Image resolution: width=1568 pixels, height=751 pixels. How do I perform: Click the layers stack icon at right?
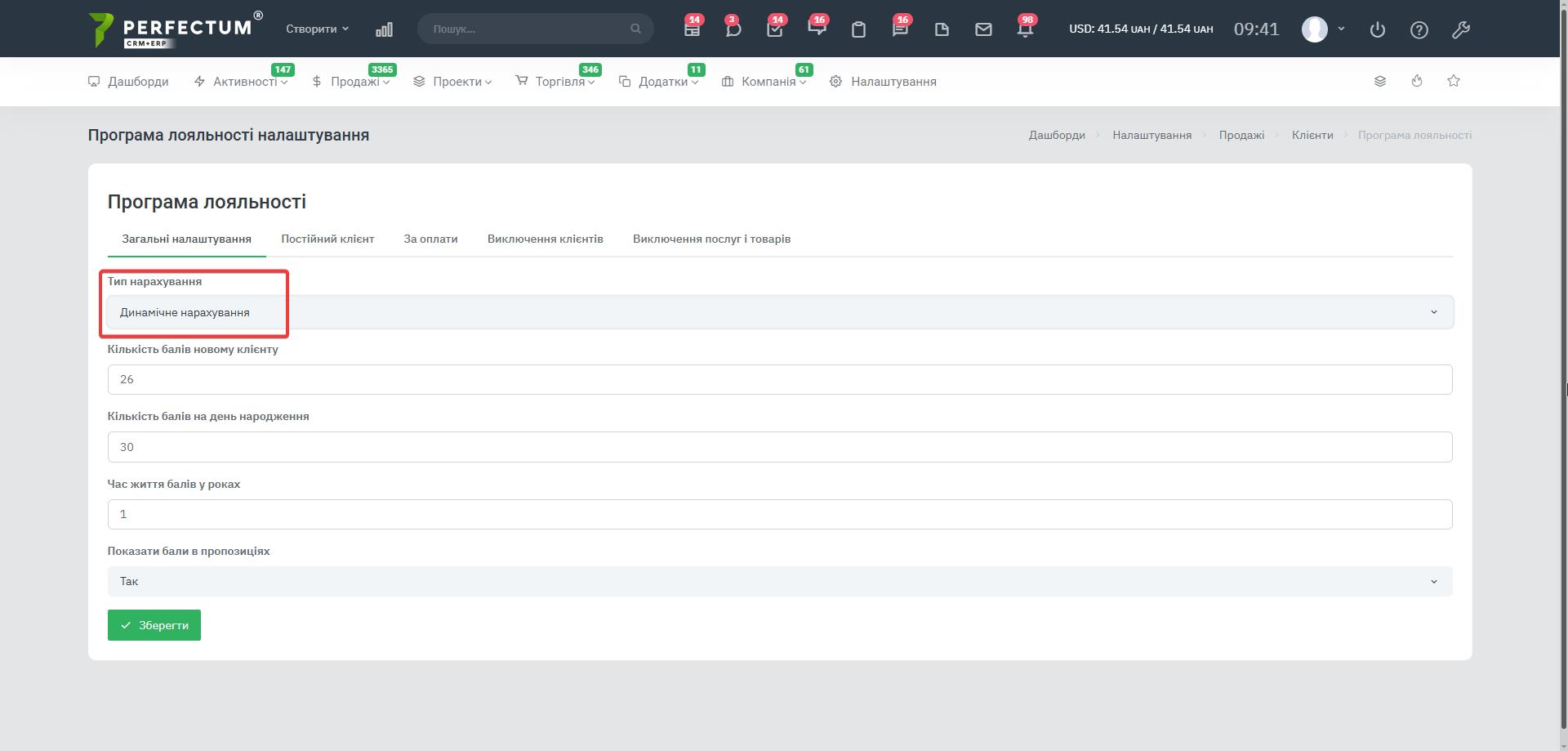tap(1380, 81)
